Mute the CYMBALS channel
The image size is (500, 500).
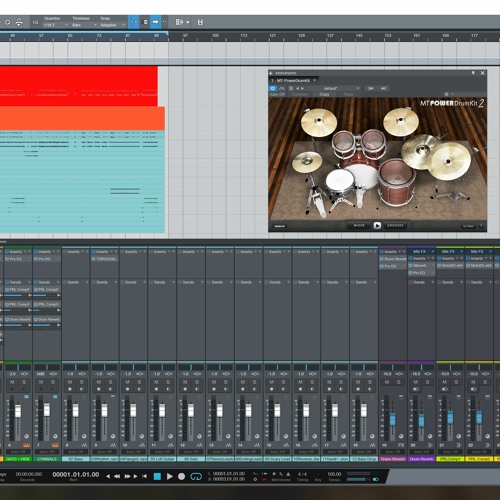pos(41,382)
